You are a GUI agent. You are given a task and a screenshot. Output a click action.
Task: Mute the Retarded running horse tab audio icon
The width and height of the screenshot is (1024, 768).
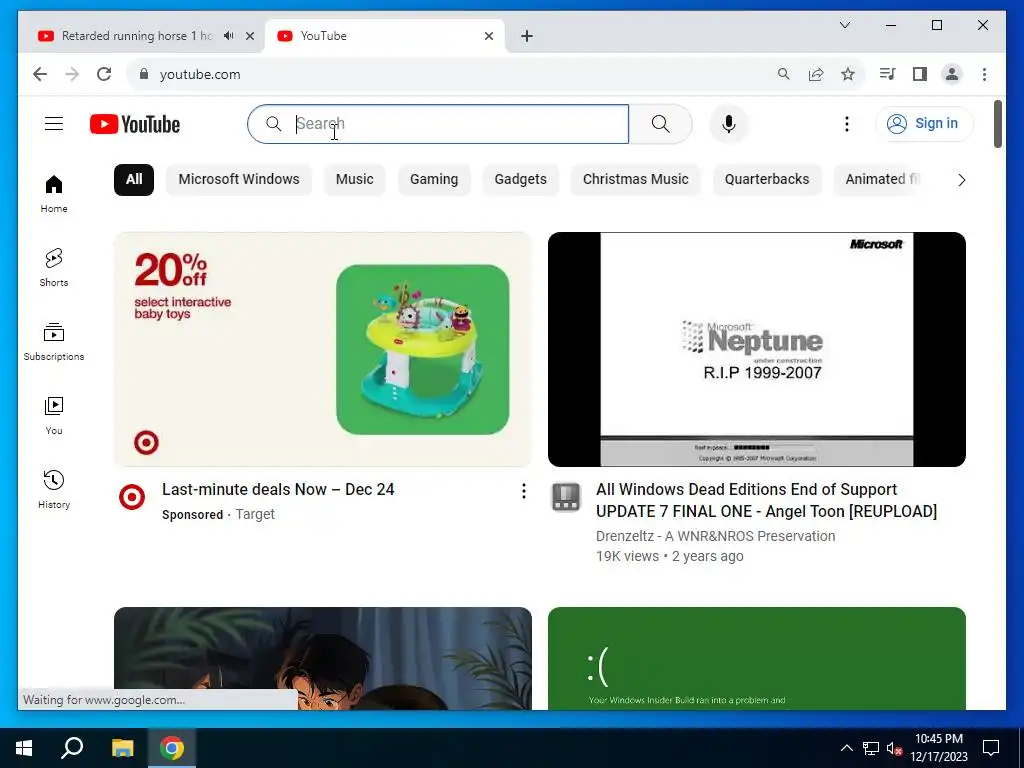[229, 36]
